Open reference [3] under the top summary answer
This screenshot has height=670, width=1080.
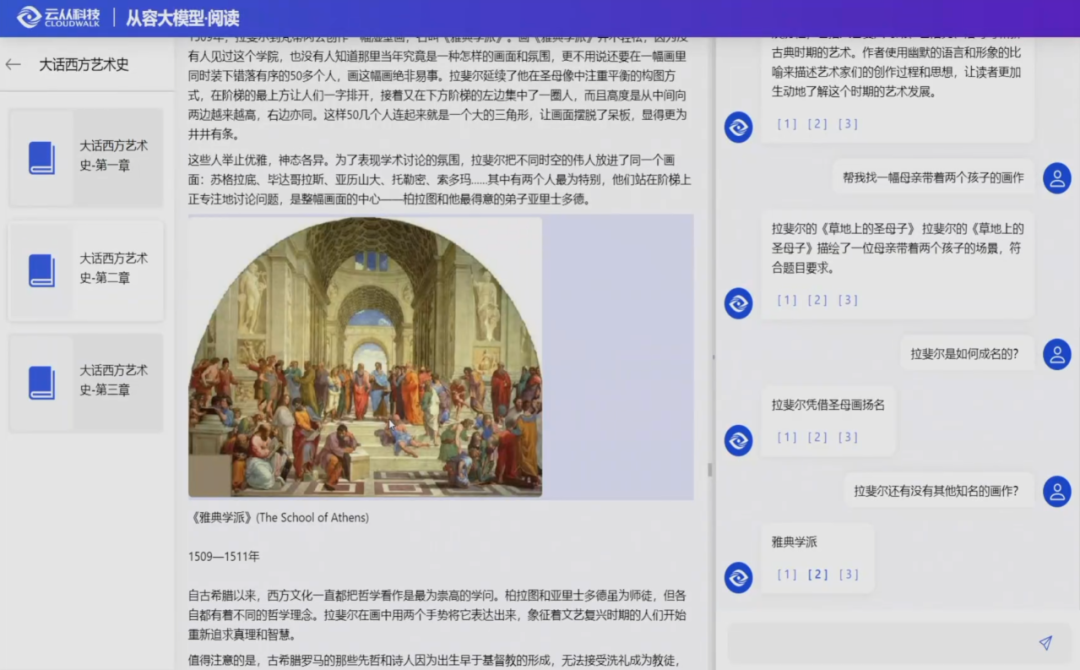pyautogui.click(x=849, y=124)
